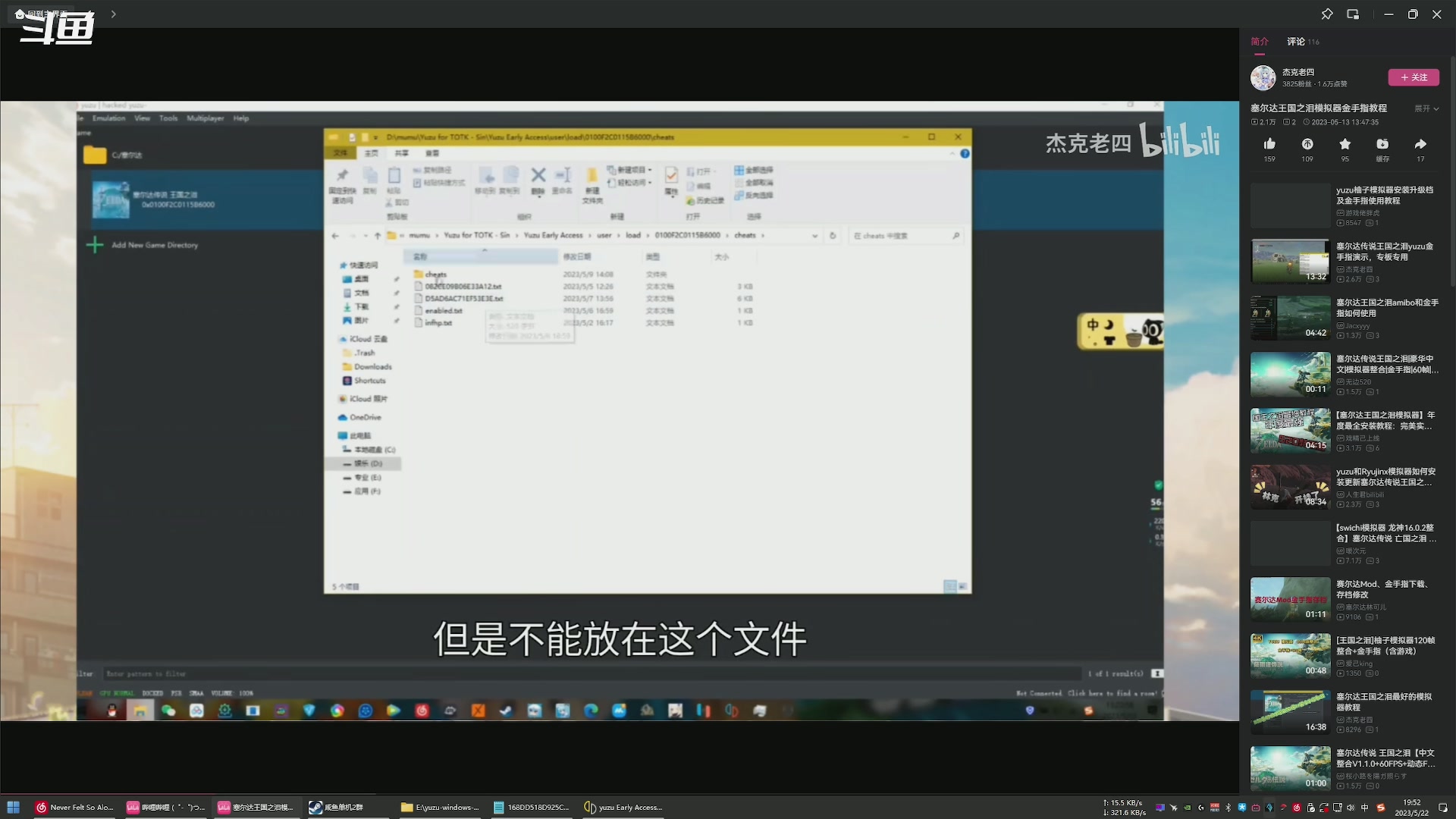Click the Sogou input tray icon

[1381, 808]
